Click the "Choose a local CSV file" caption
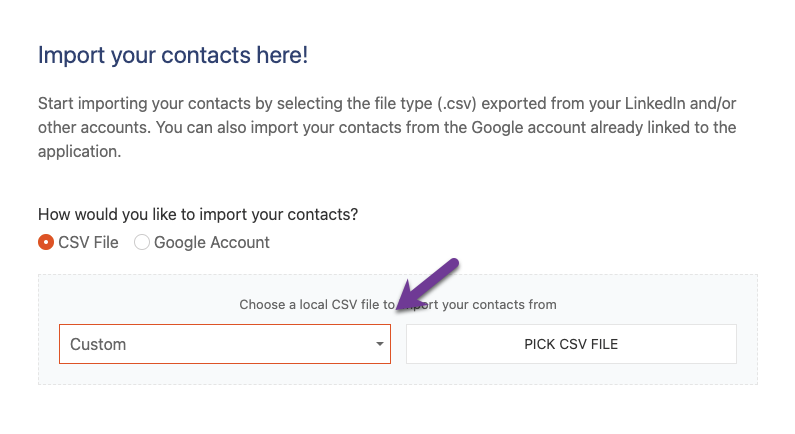Viewport: 795px width, 434px height. [x=310, y=304]
